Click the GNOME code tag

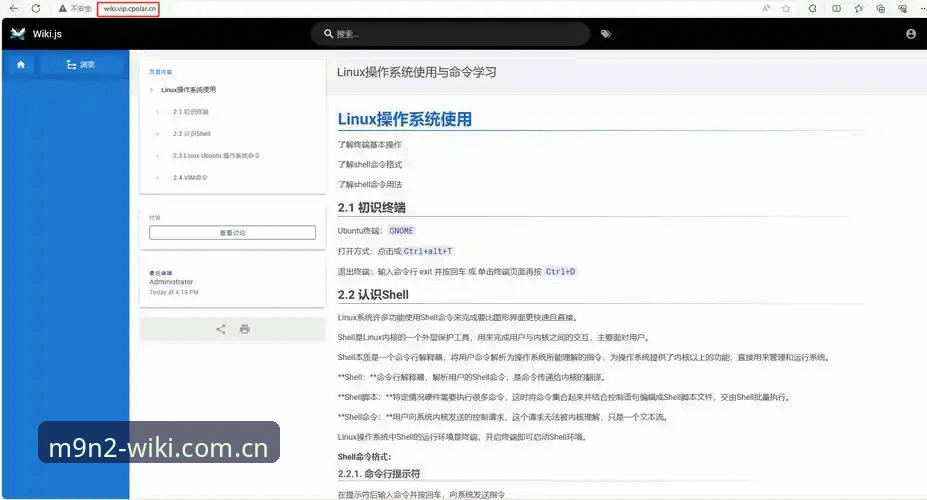401,230
